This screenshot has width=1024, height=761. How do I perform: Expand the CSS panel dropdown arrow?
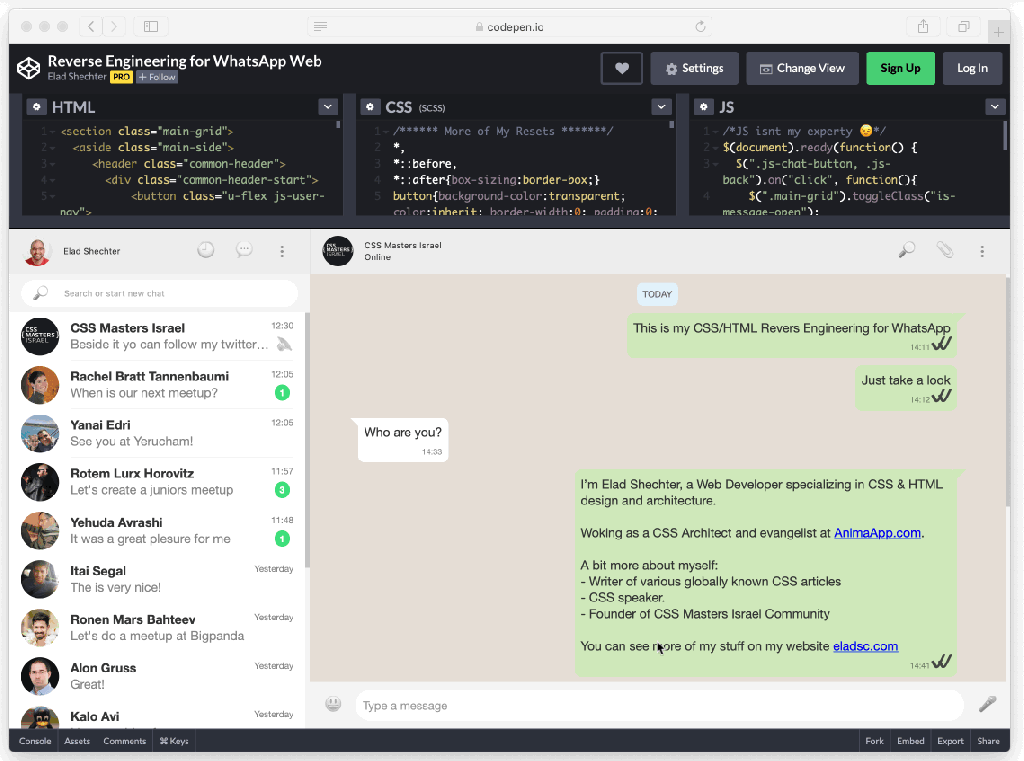[660, 107]
